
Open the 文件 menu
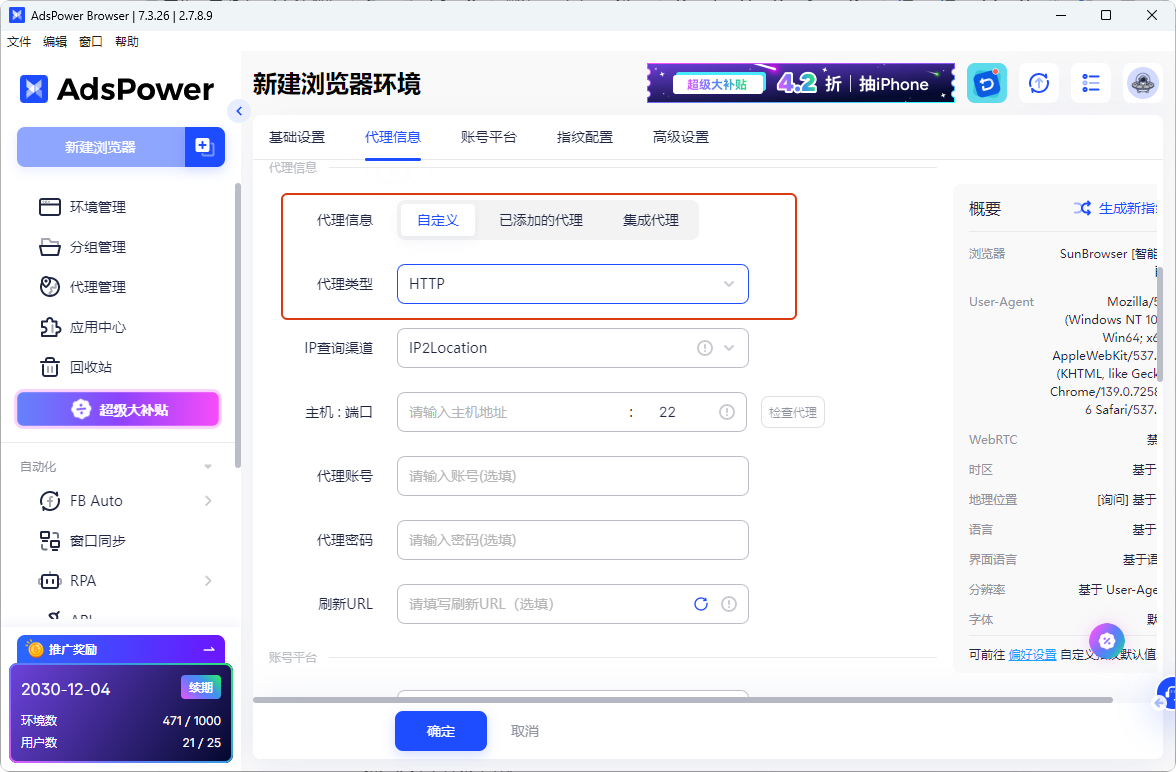pyautogui.click(x=19, y=41)
